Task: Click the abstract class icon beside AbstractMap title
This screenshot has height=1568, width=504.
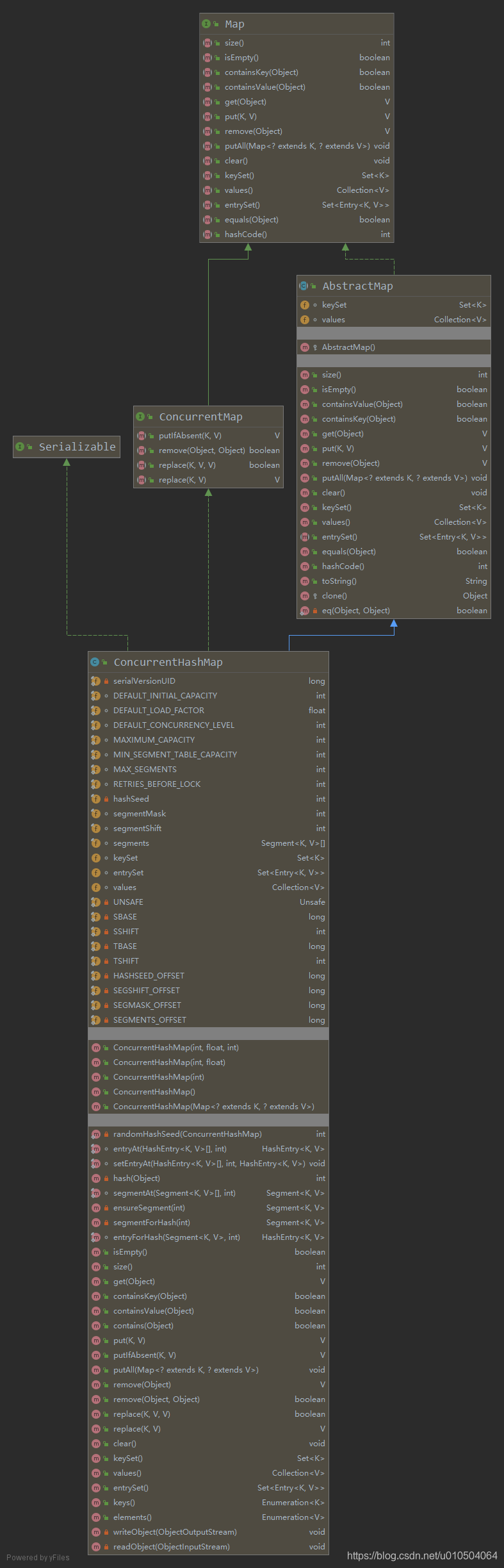Action: 304,286
